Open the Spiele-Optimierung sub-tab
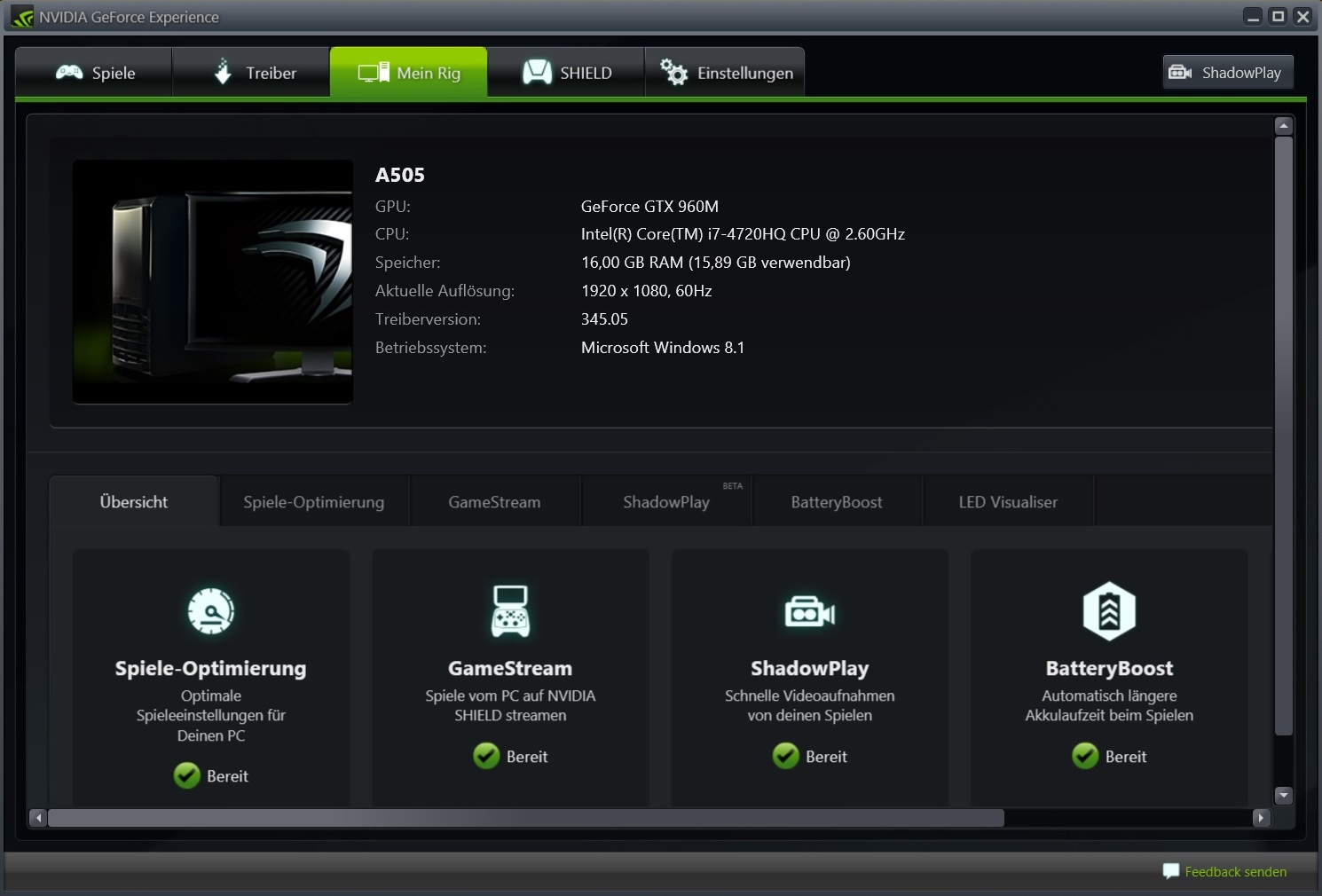Image resolution: width=1322 pixels, height=896 pixels. point(314,502)
